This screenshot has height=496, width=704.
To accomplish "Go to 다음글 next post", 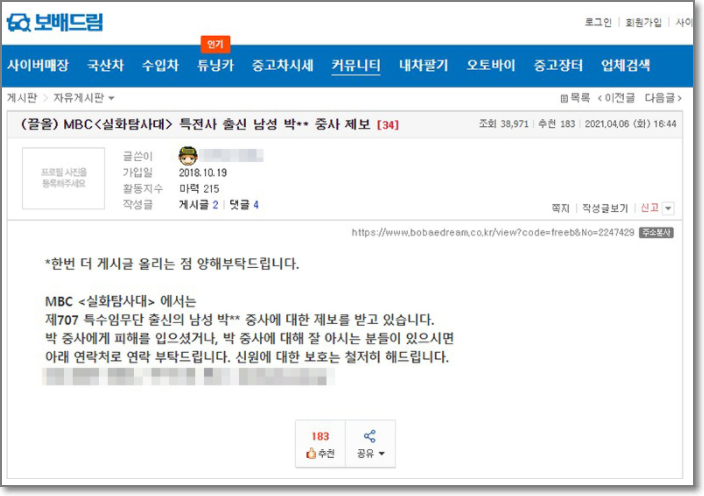I will pyautogui.click(x=663, y=98).
